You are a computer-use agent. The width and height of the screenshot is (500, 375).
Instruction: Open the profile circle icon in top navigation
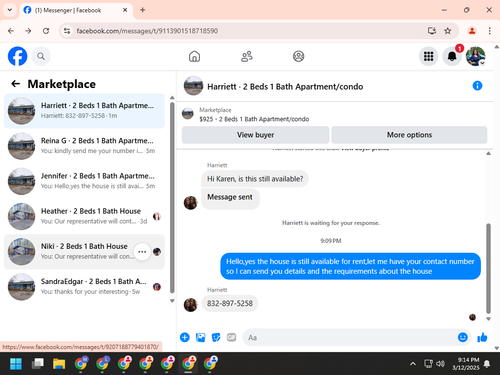tap(298, 56)
